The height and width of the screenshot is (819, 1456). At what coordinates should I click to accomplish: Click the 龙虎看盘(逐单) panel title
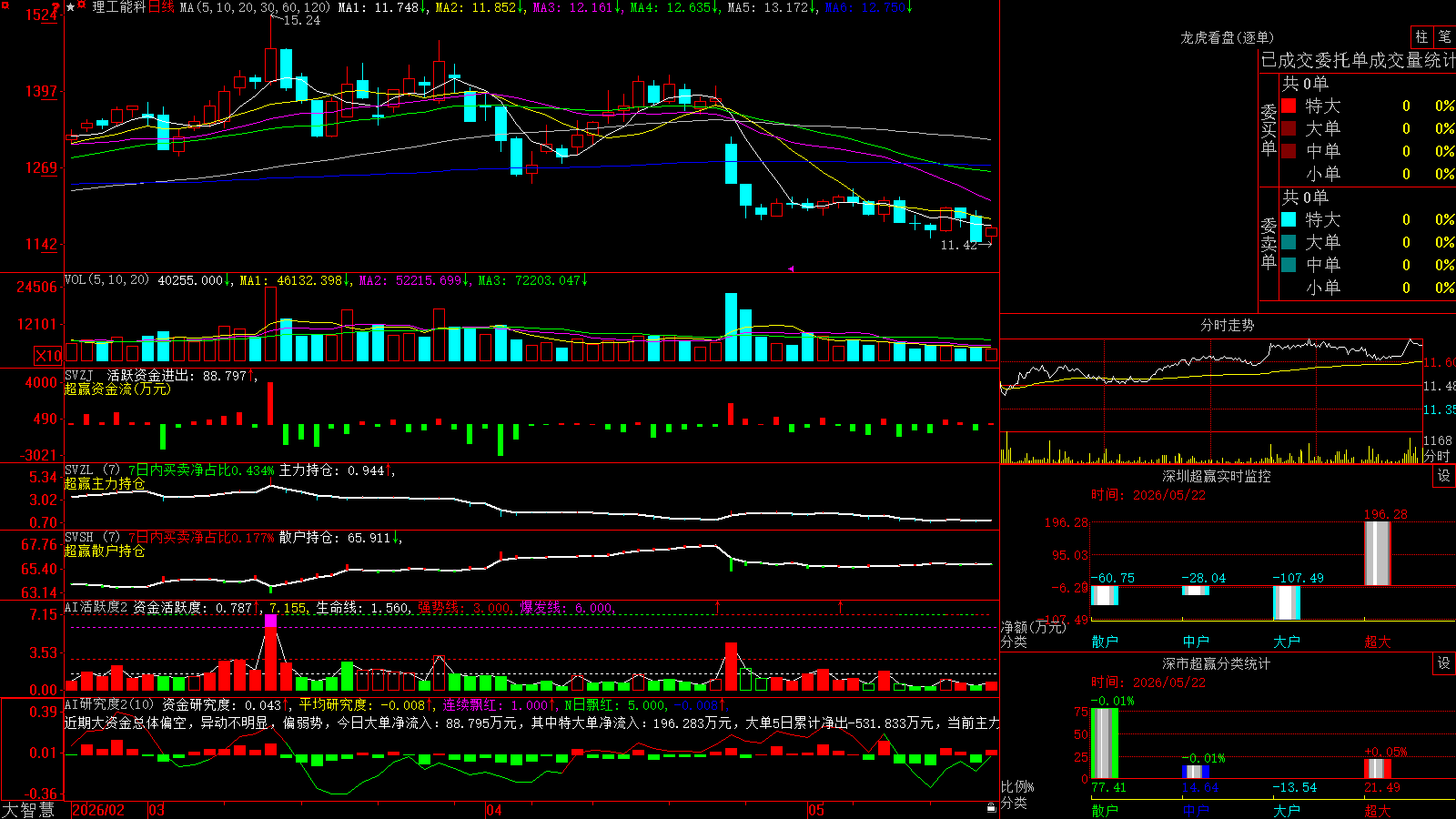pos(1227,37)
